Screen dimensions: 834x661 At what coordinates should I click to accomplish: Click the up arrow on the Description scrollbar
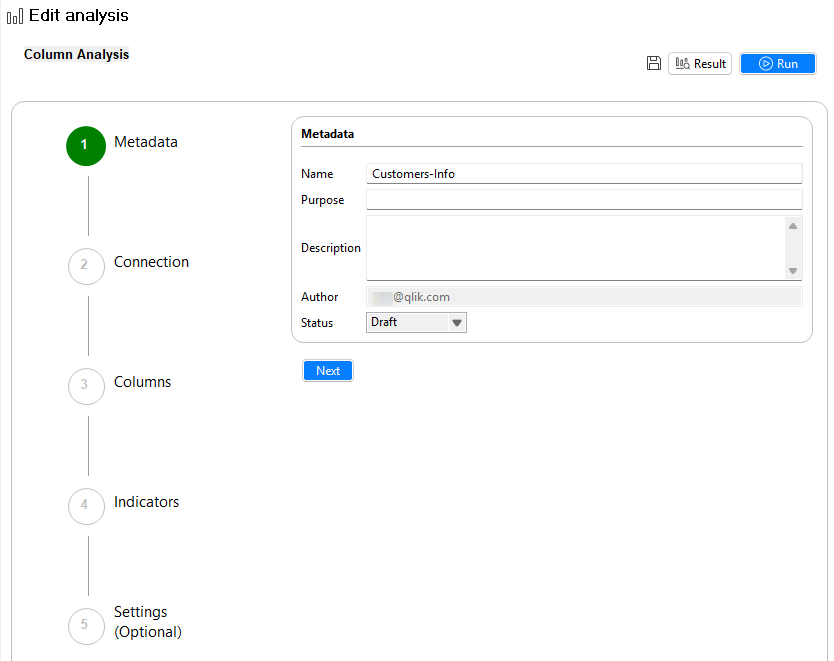coord(794,225)
